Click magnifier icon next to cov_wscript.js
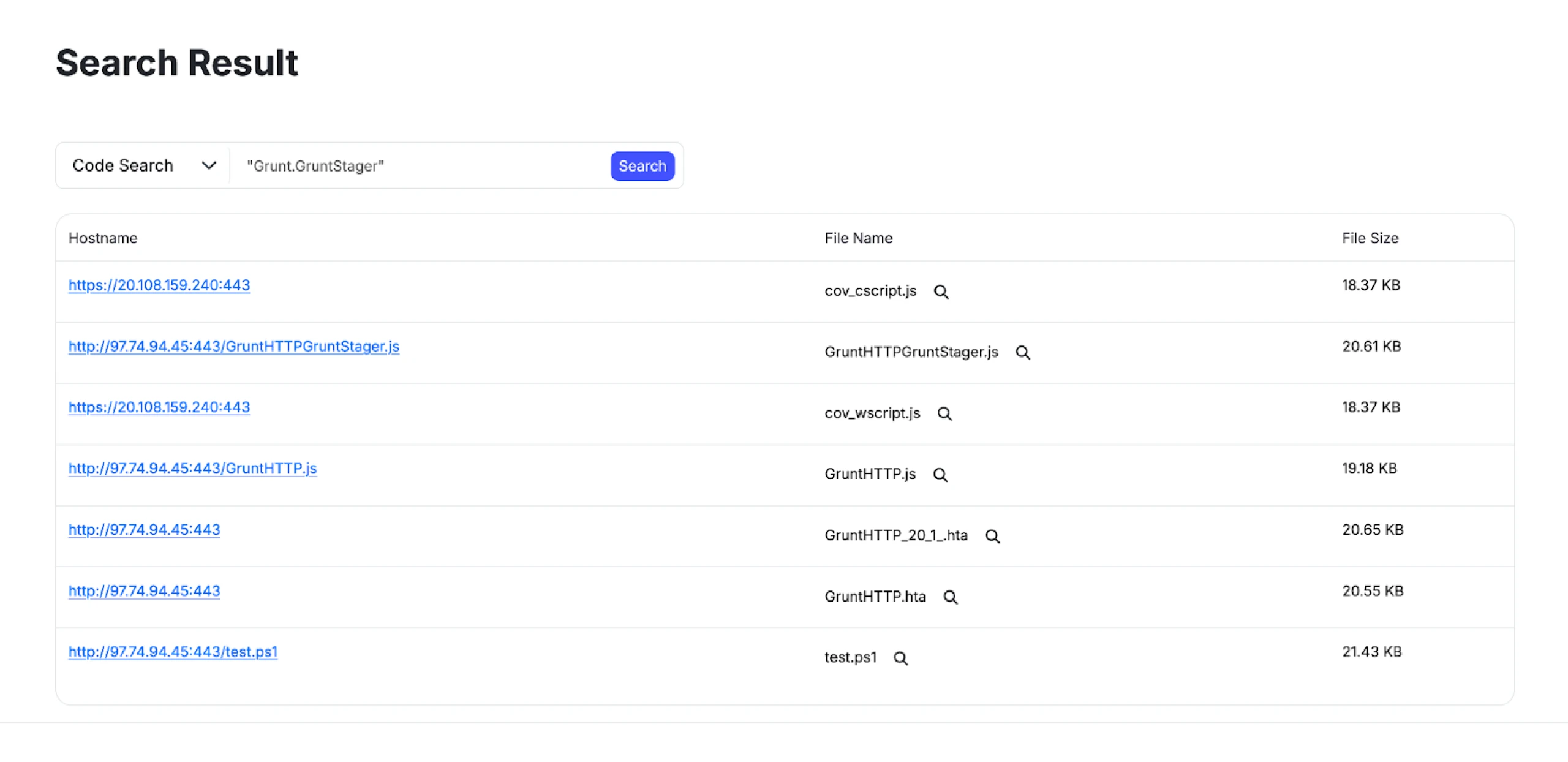 tap(944, 414)
